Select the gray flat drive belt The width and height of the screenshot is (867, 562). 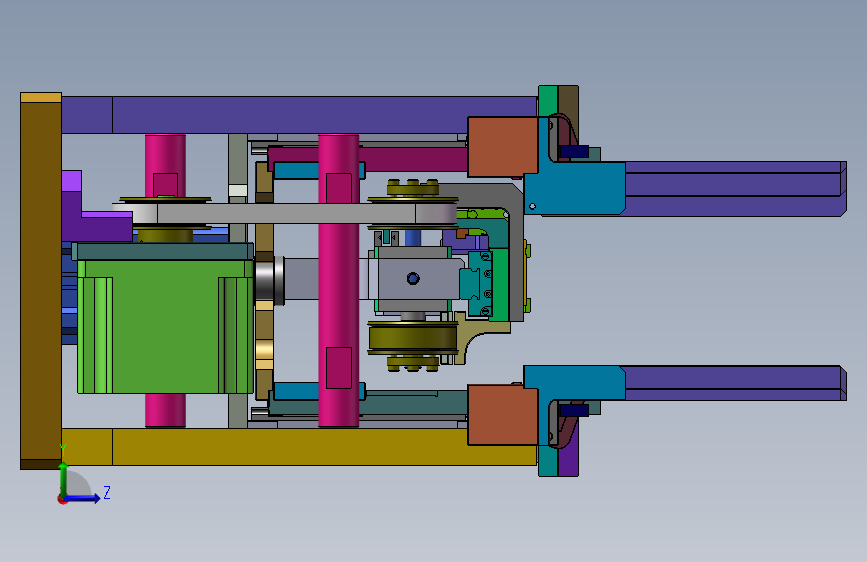pos(285,214)
